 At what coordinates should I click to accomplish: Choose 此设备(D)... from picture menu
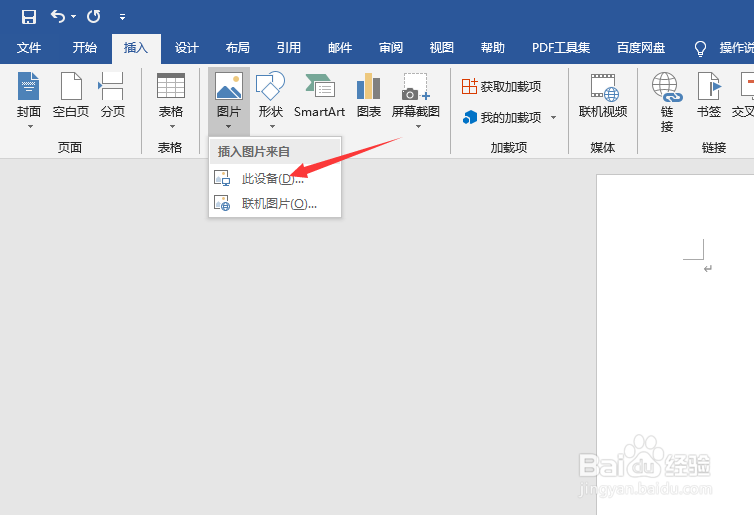coord(275,179)
